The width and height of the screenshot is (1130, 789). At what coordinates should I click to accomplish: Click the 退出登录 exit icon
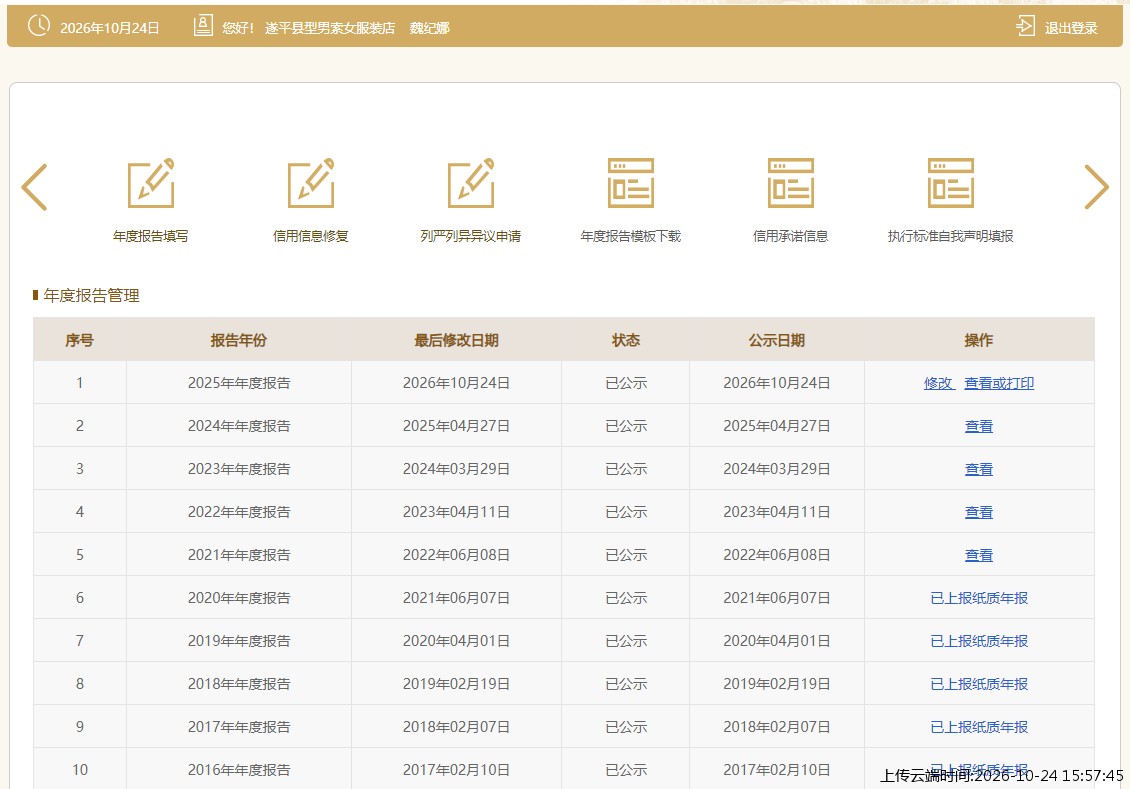(1026, 27)
